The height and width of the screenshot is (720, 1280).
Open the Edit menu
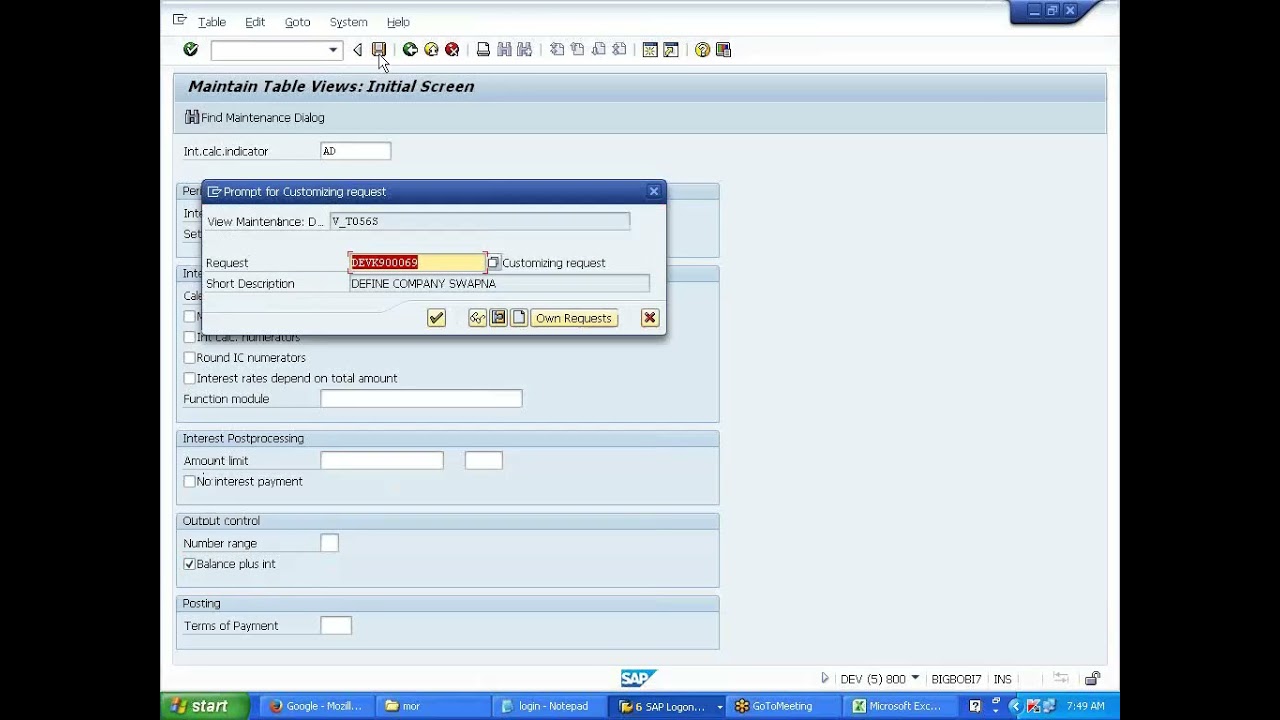(x=255, y=22)
